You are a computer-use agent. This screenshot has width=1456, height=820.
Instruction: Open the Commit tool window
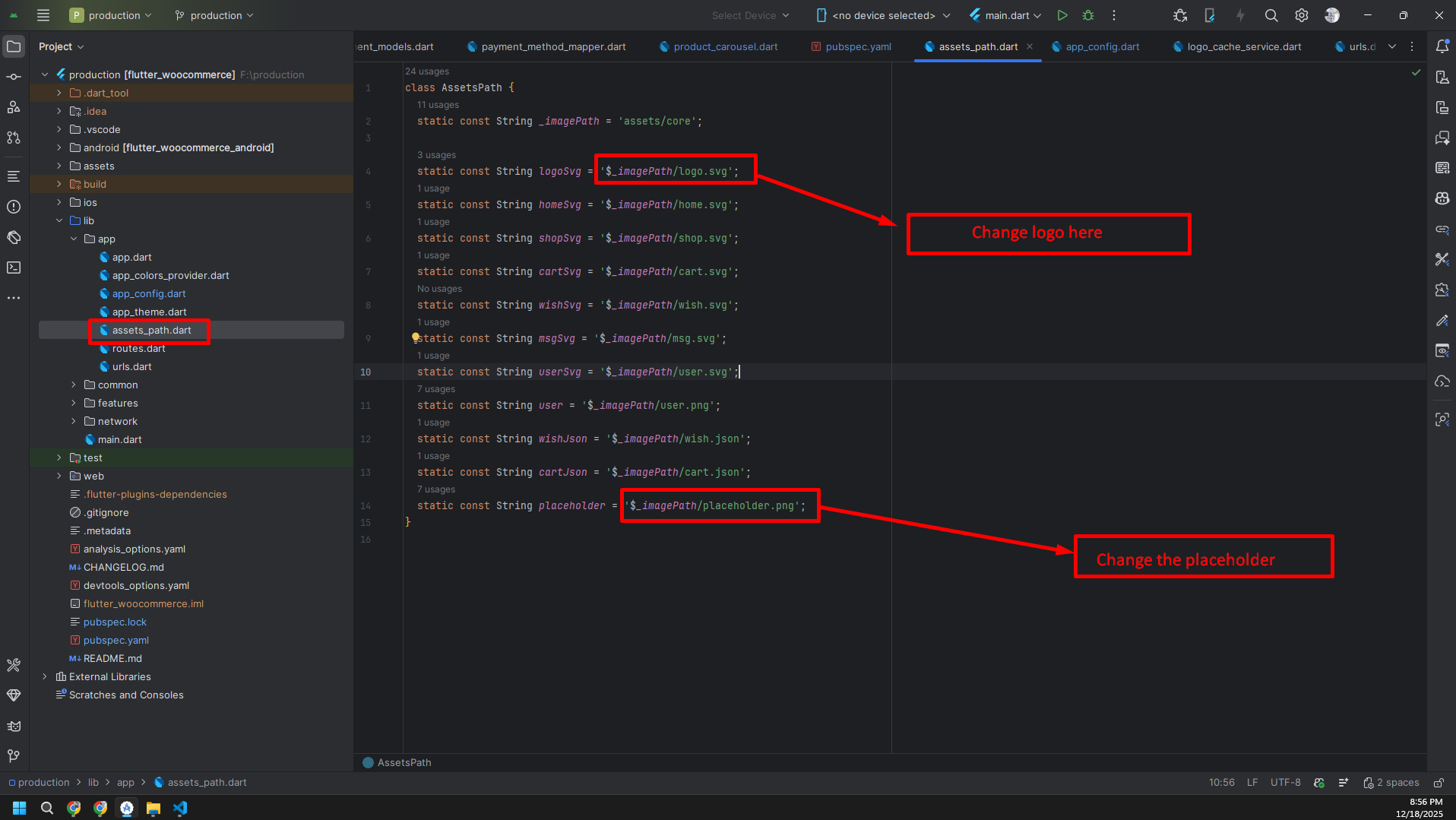14,77
